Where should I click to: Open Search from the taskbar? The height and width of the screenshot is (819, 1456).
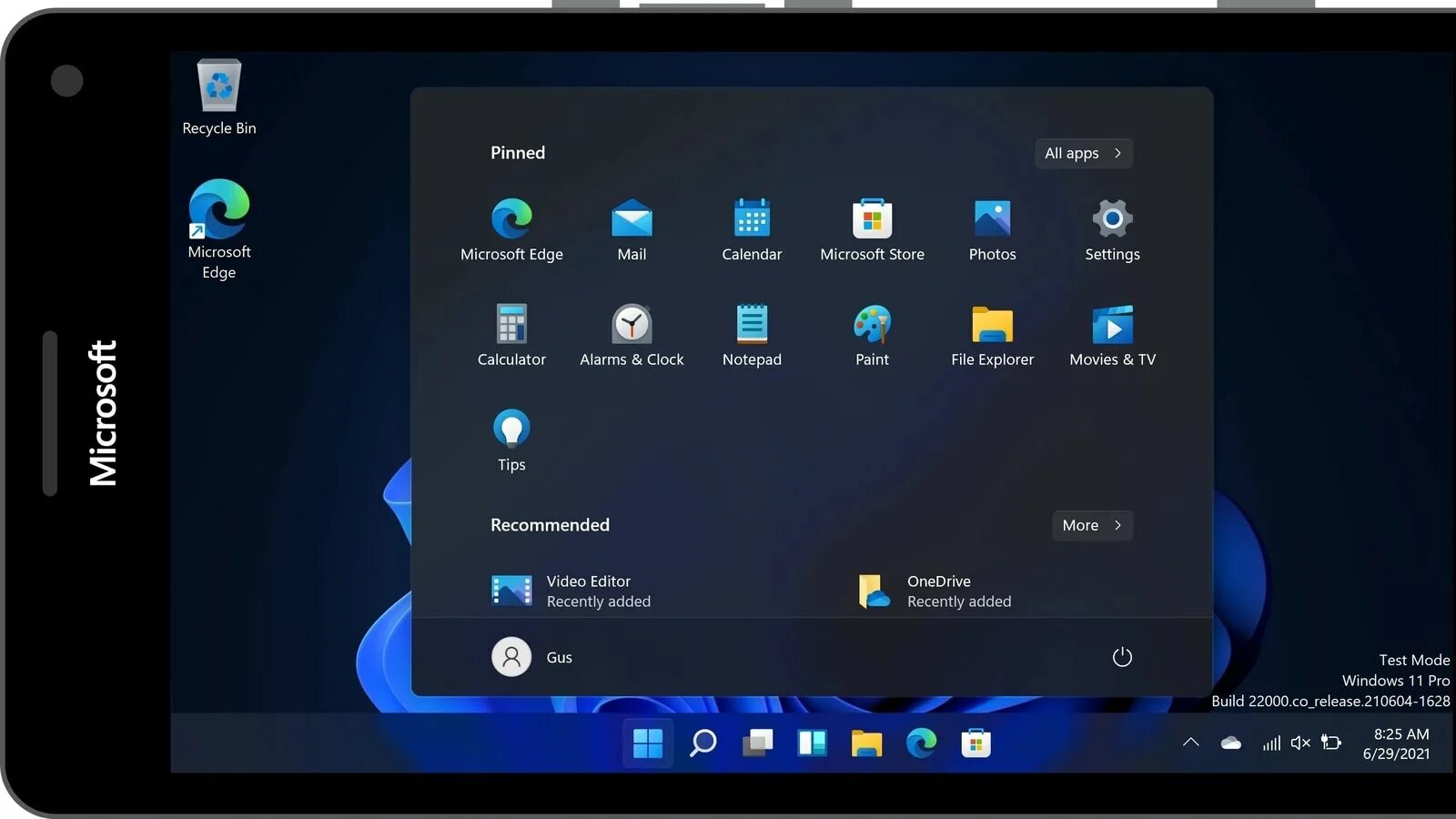(703, 743)
